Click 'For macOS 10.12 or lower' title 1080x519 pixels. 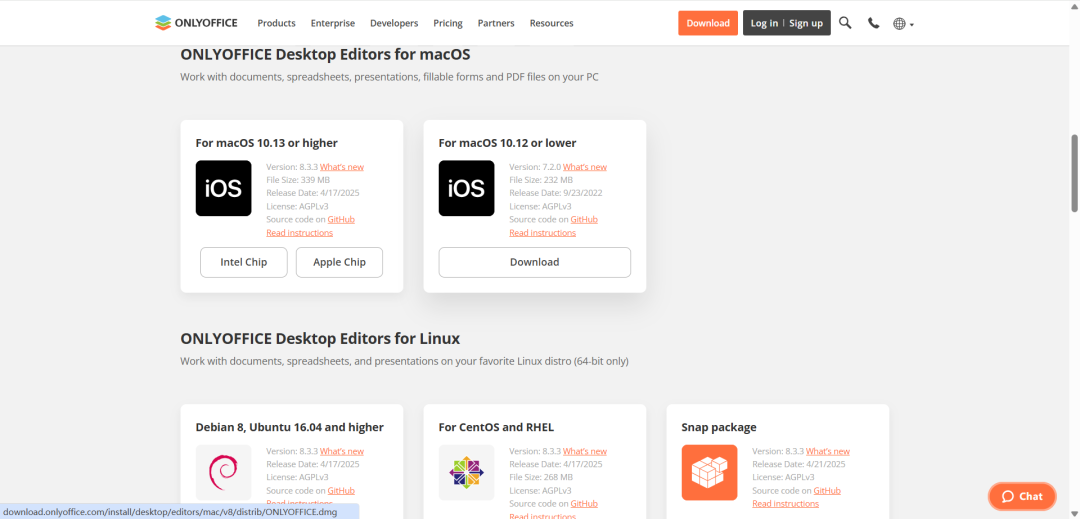[x=508, y=143]
